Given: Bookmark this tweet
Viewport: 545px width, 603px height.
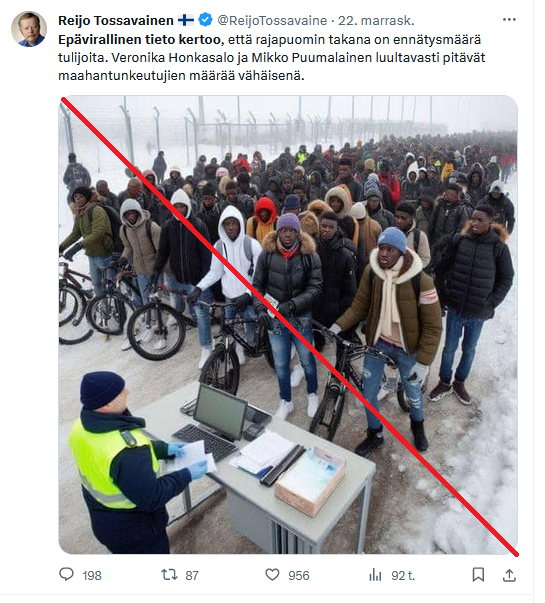Looking at the screenshot, I should (x=478, y=575).
